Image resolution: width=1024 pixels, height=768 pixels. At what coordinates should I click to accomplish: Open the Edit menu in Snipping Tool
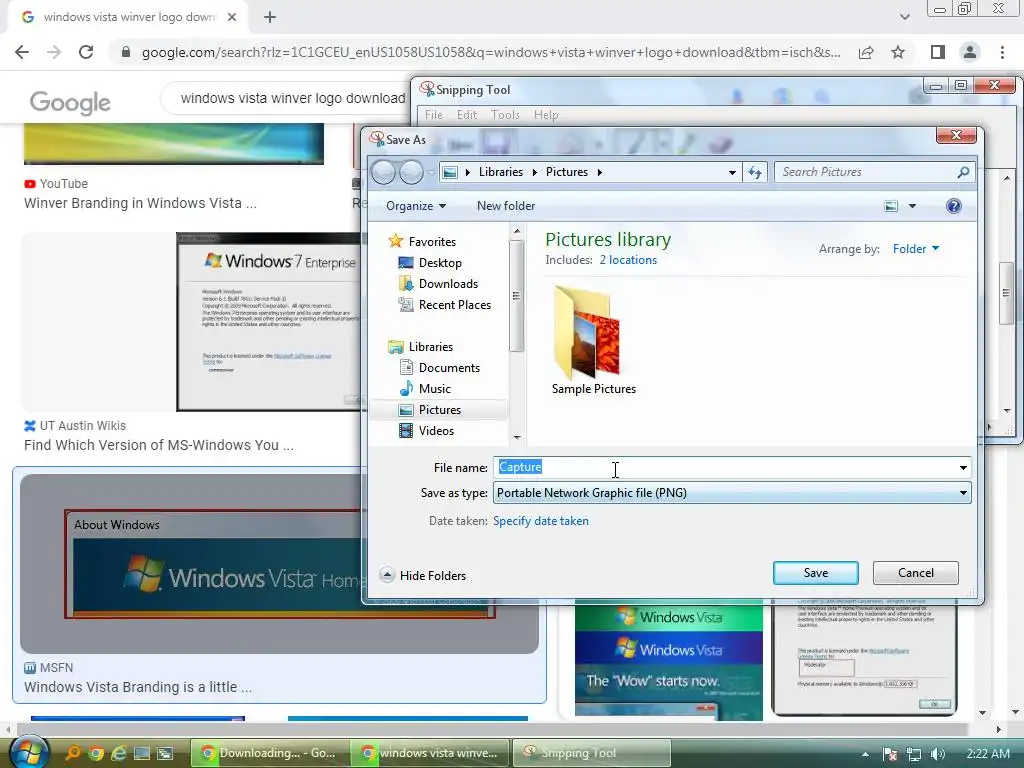tap(467, 115)
